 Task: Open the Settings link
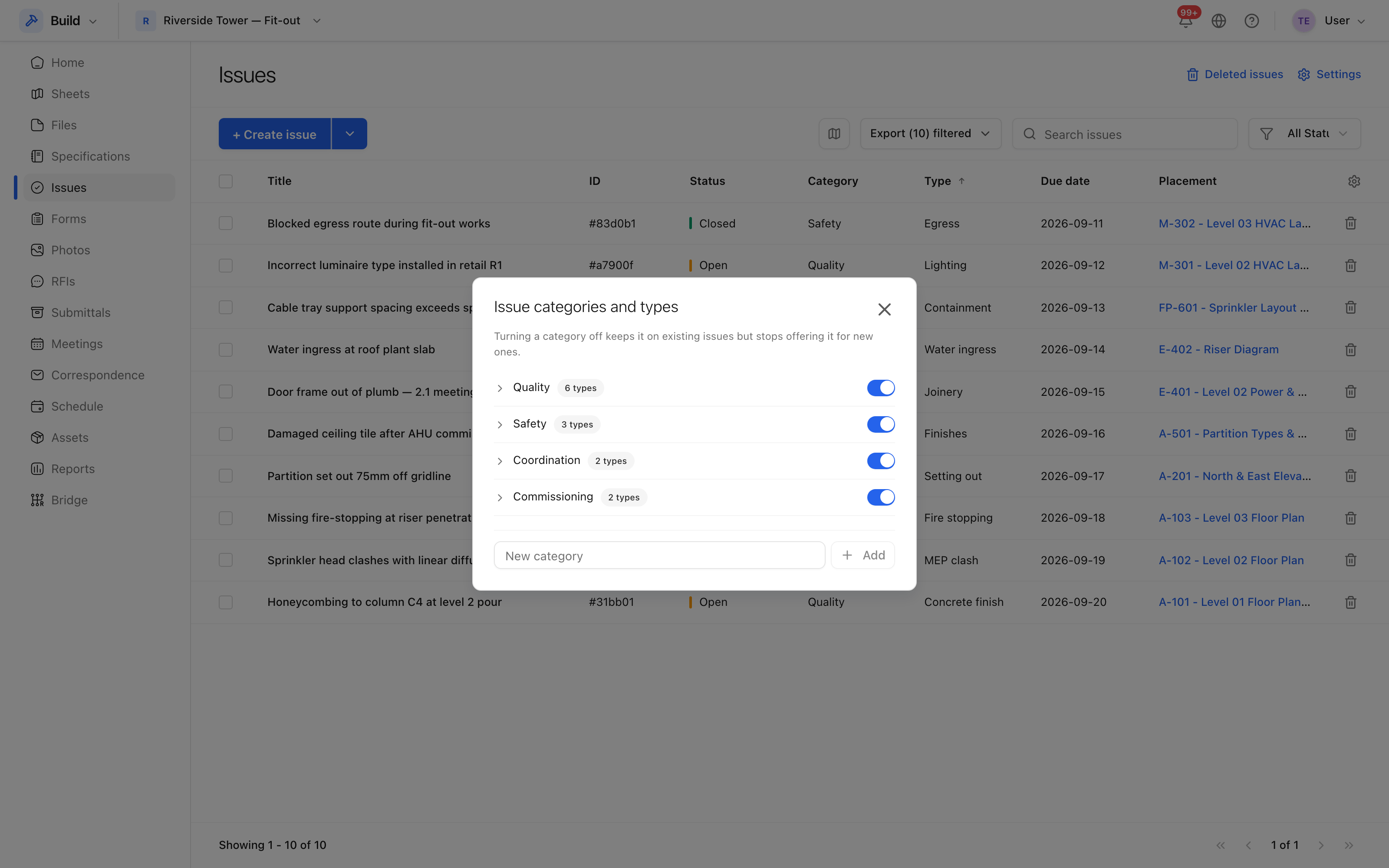click(x=1329, y=75)
